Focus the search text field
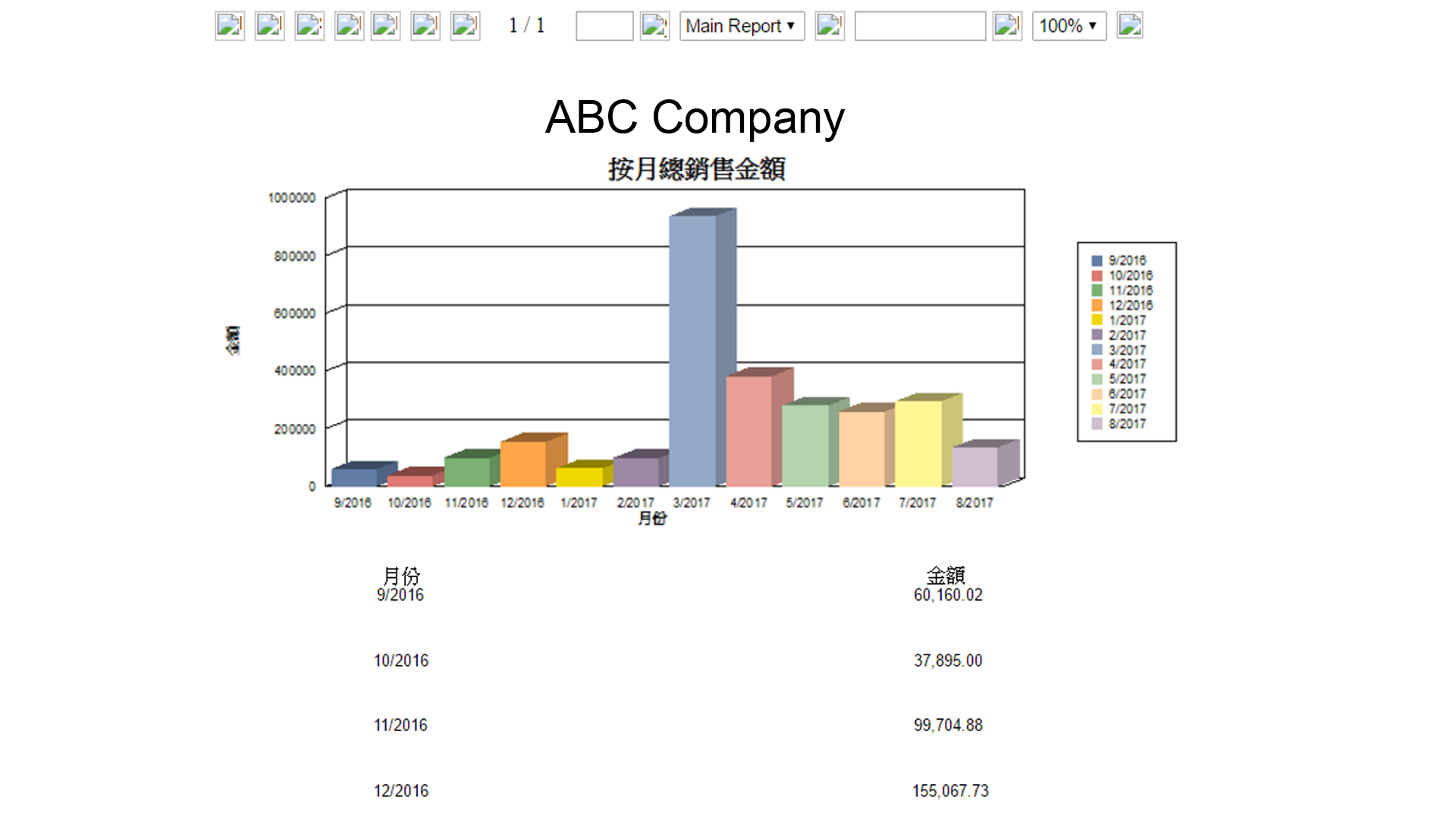The image size is (1456, 819). (x=919, y=26)
